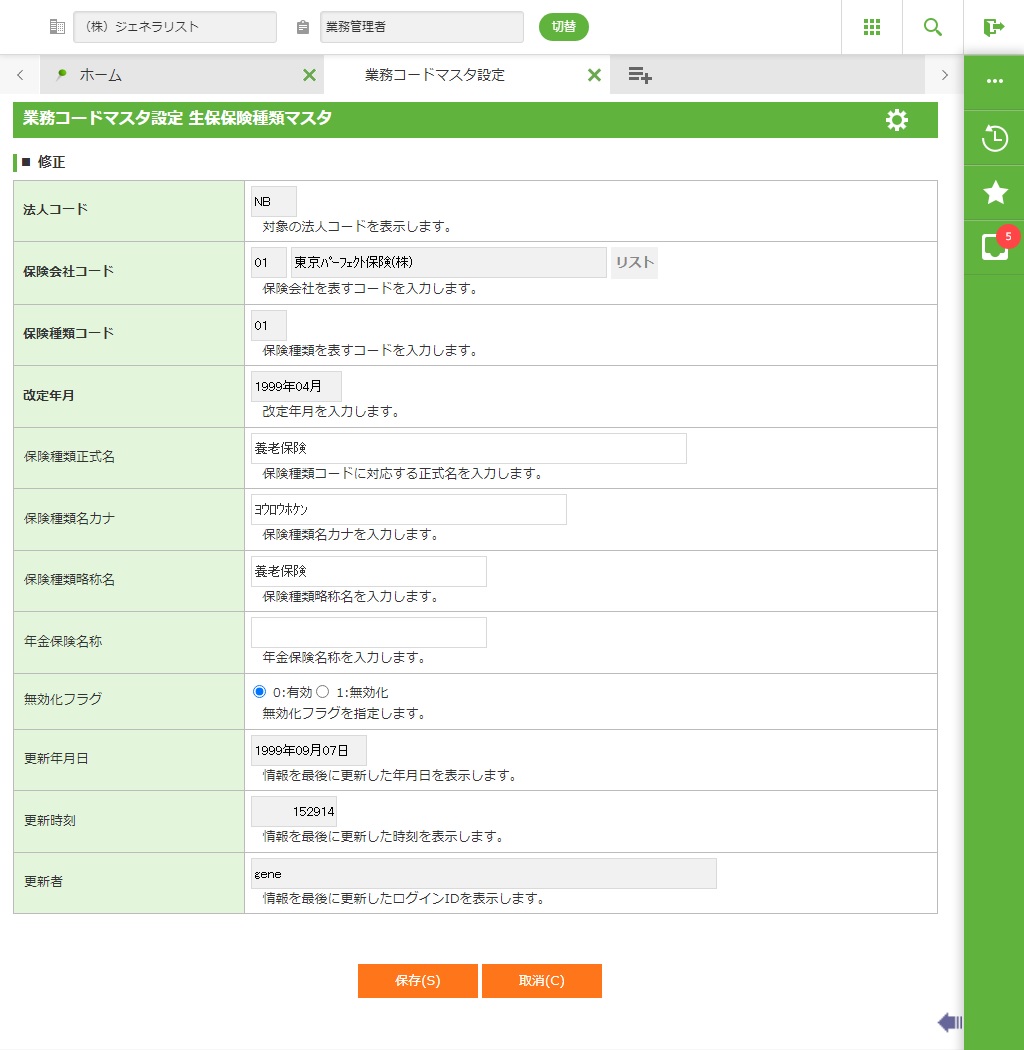Image resolution: width=1024 pixels, height=1050 pixels.
Task: Open the apps grid menu icon
Action: [871, 27]
